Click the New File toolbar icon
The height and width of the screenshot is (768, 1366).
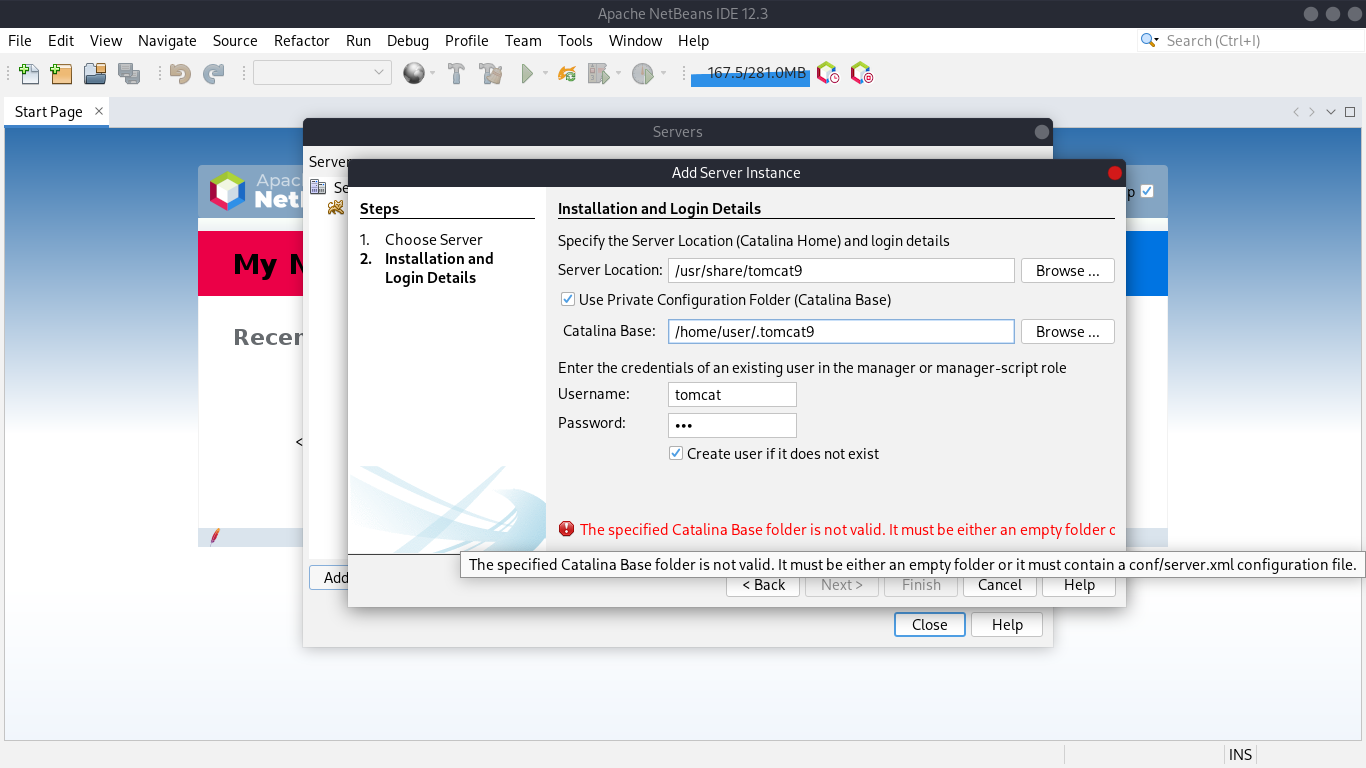point(29,73)
